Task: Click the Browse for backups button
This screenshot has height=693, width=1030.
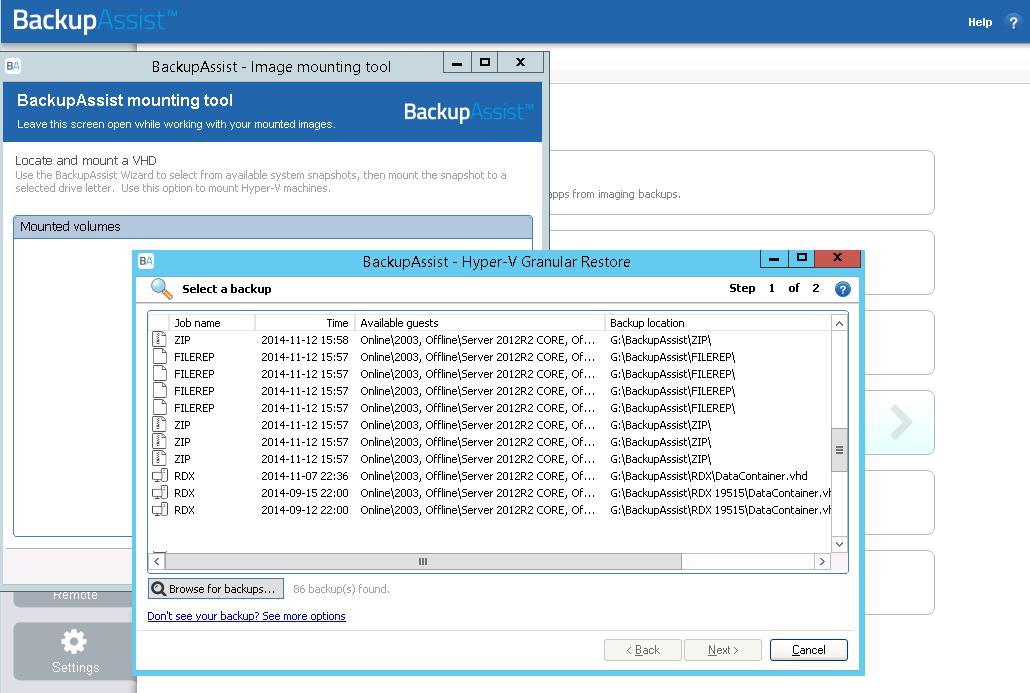Action: tap(216, 589)
